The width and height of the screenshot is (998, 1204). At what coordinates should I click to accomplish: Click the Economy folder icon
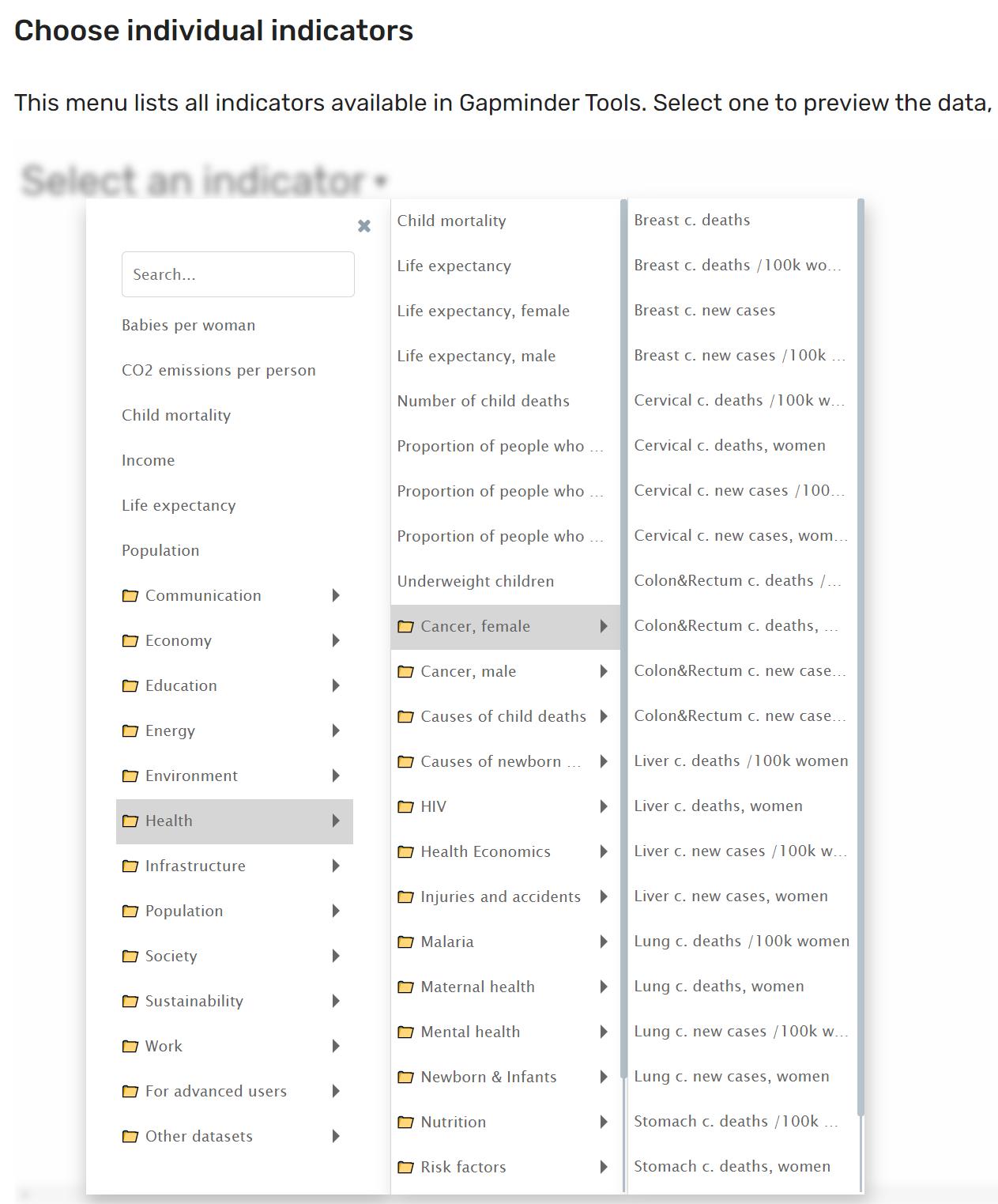pyautogui.click(x=130, y=641)
